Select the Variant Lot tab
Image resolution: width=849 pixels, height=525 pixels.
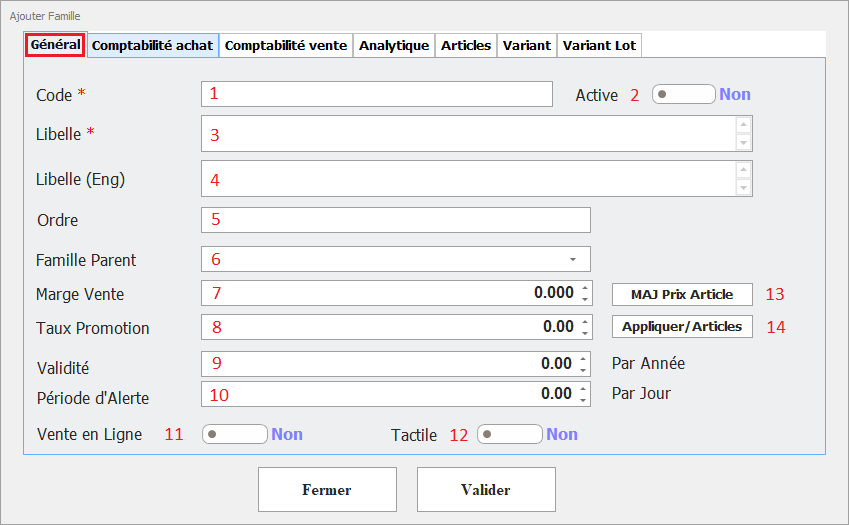click(x=598, y=46)
